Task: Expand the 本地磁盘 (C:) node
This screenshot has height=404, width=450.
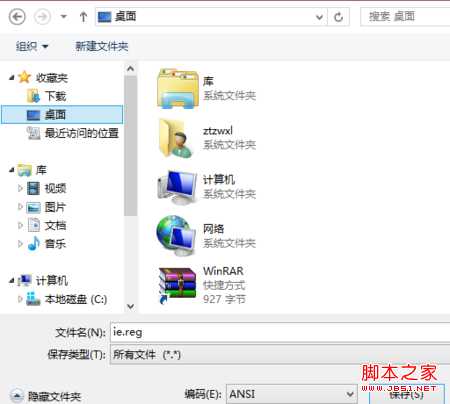Action: [20, 299]
